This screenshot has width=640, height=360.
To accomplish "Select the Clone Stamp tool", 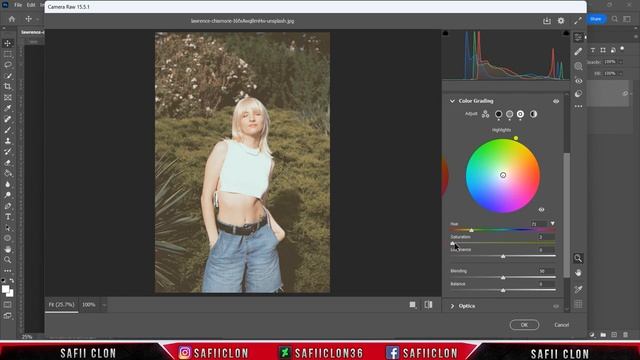I will pos(7,141).
